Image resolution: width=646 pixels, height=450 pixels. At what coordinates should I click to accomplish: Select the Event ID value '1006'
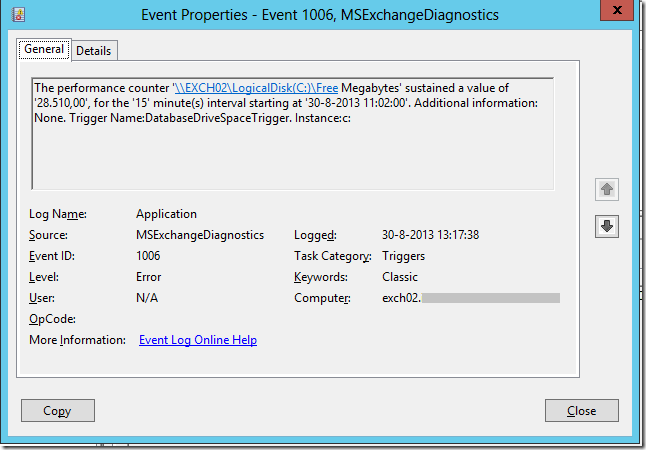click(148, 256)
